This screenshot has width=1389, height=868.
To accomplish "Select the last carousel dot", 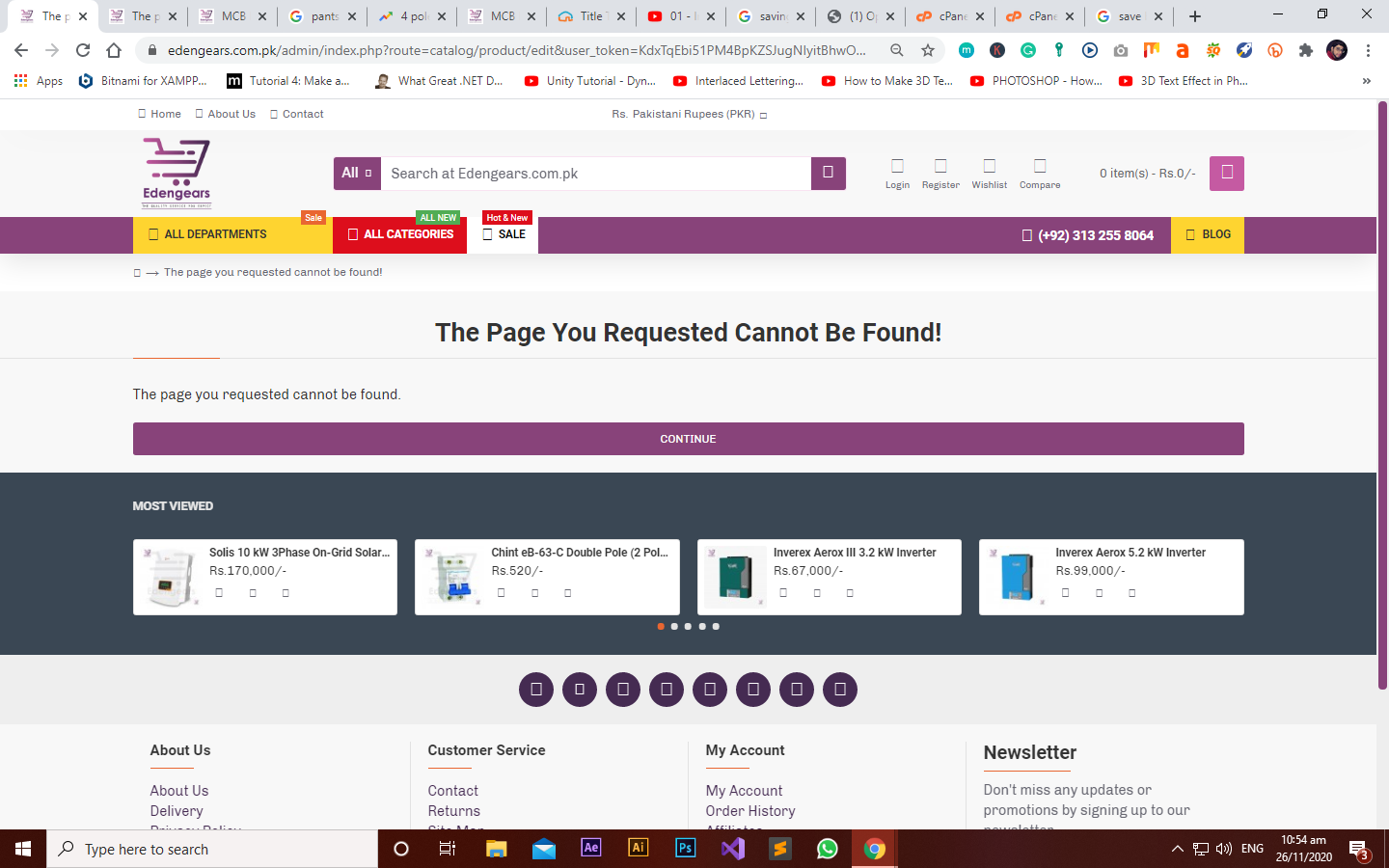I will tap(716, 626).
